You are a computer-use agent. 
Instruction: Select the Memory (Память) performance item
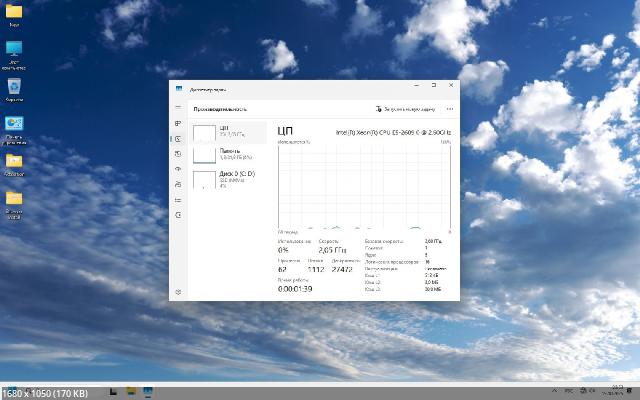click(x=228, y=155)
